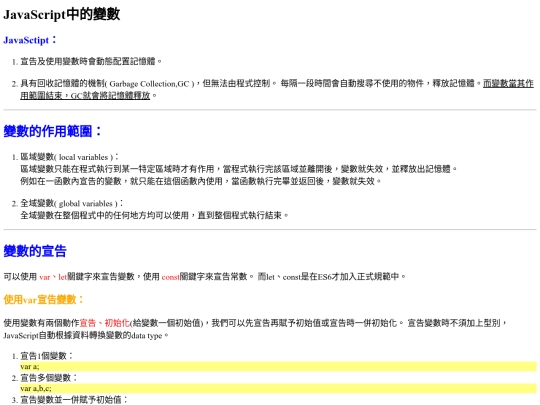Click the red keyword 'const' in the declaration sentence
Viewport: 540px width, 405px height.
(171, 277)
